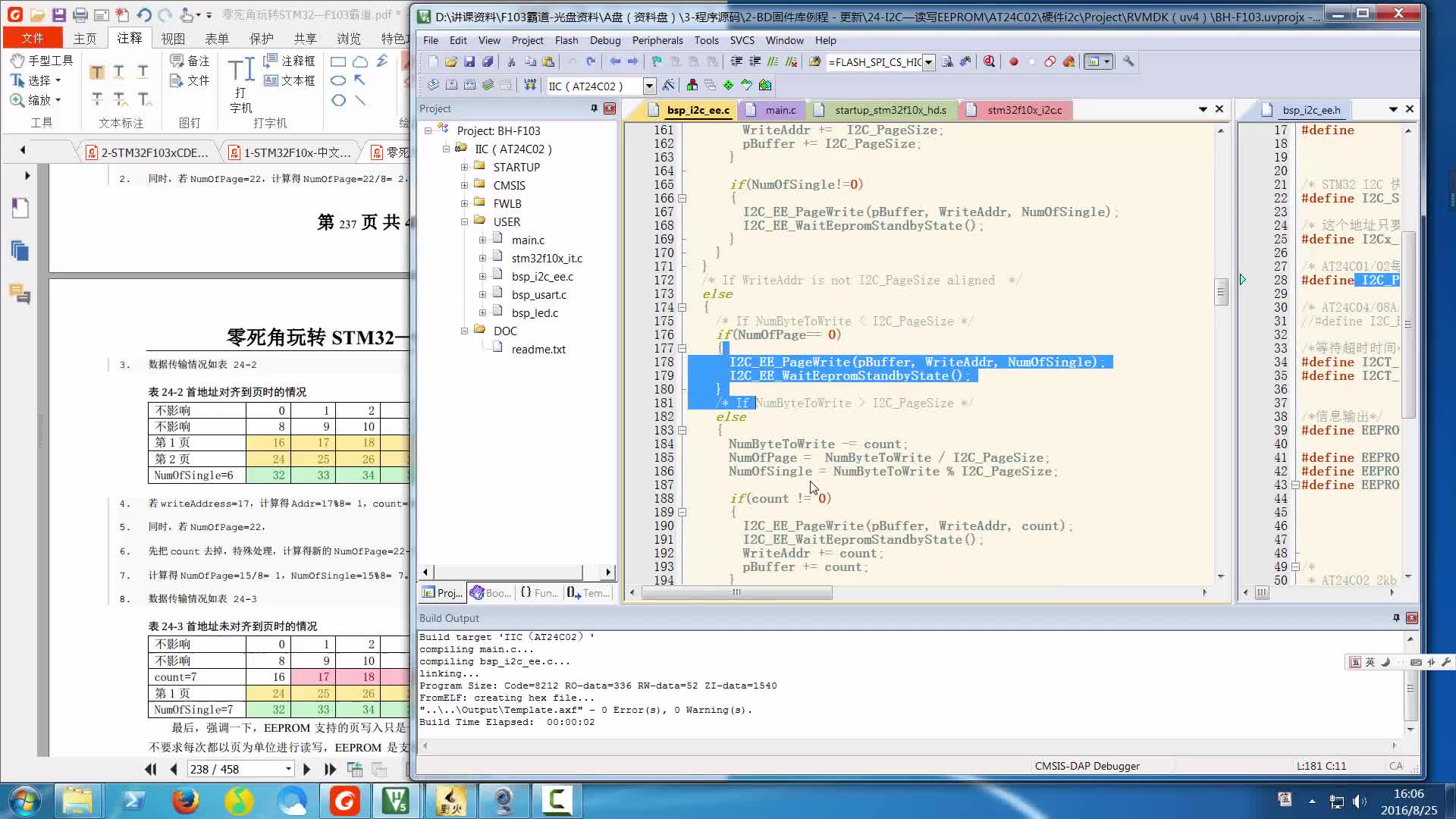This screenshot has width=1456, height=819.
Task: Choose the cloud shape drawing tool in Foxit
Action: tap(360, 61)
